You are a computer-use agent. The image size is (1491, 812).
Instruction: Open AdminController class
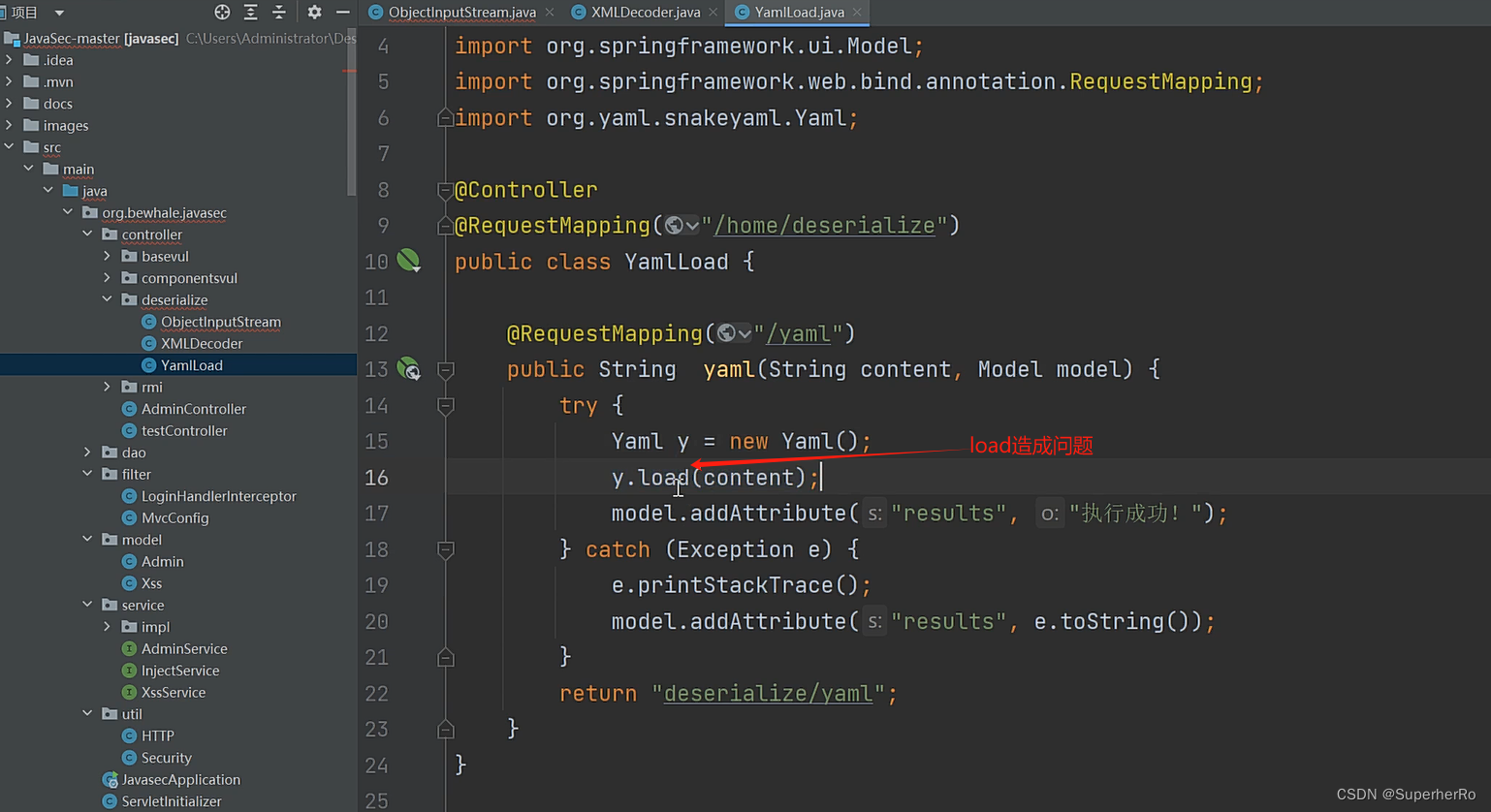click(194, 409)
